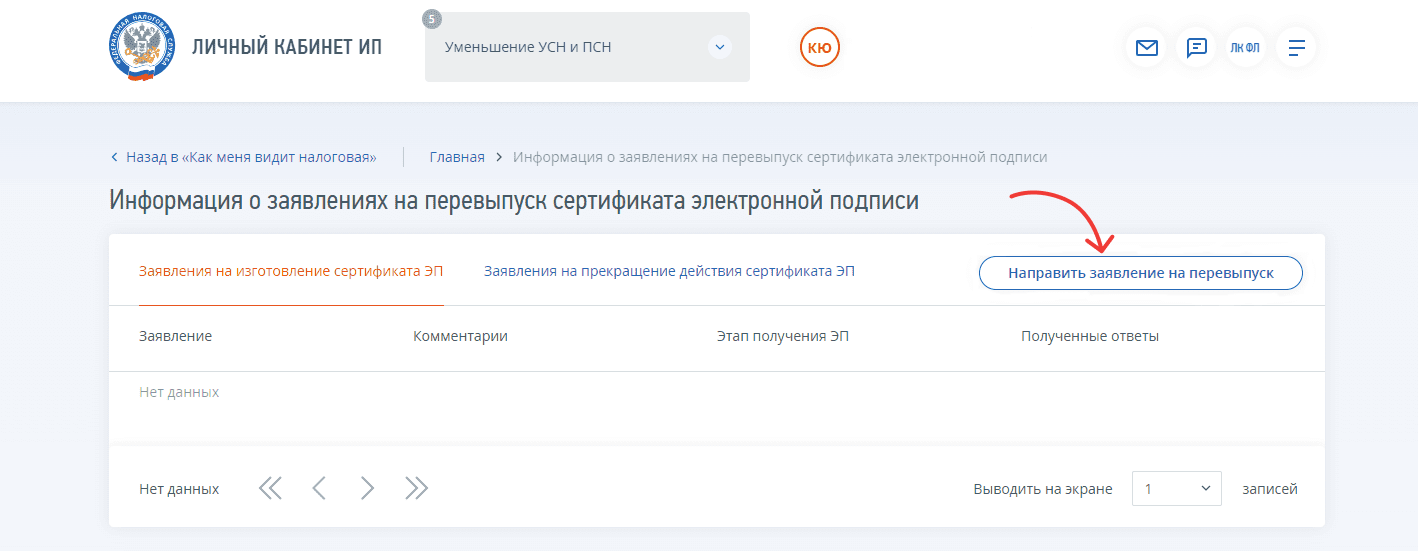Open the Главная breadcrumb link
Screen dimensions: 1418x551
point(457,157)
